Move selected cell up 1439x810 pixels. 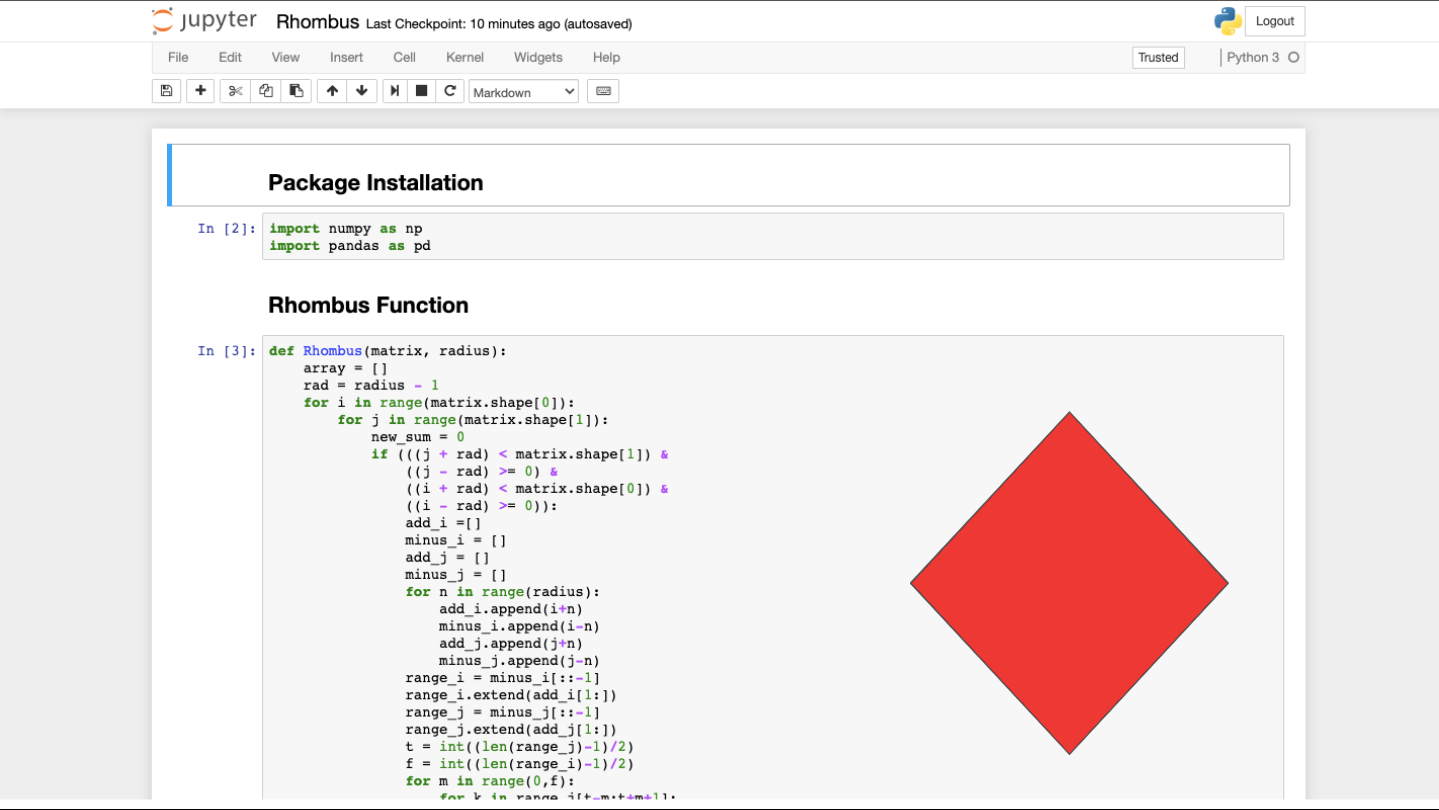tap(331, 91)
